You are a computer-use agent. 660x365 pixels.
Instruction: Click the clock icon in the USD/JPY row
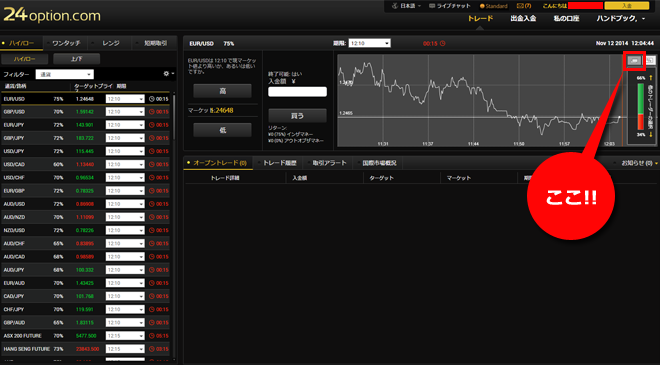pos(152,151)
